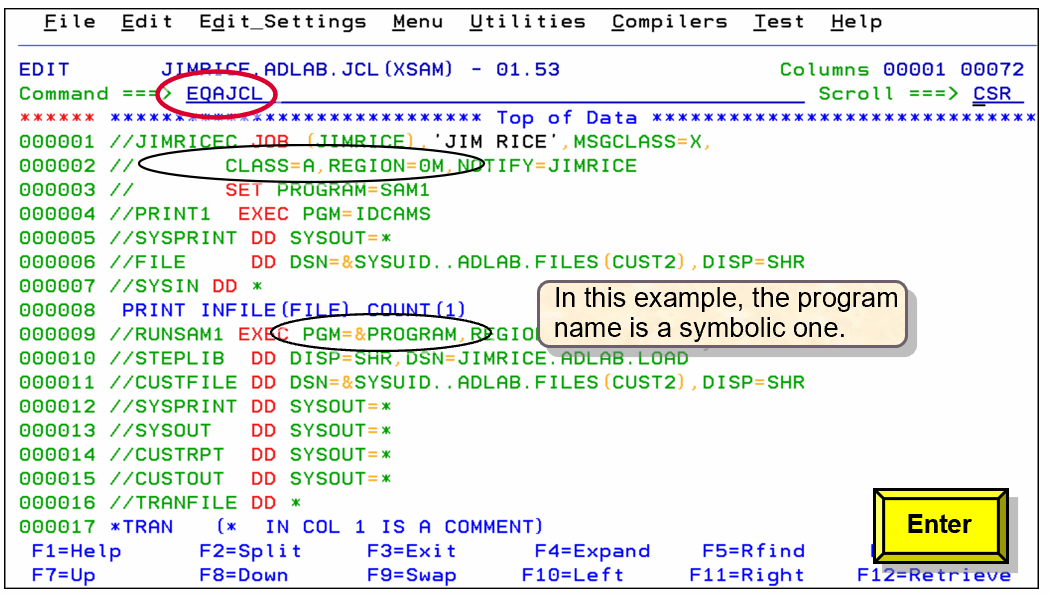Open the Edit_Settings menu
The width and height of the screenshot is (1049, 594).
click(x=283, y=21)
